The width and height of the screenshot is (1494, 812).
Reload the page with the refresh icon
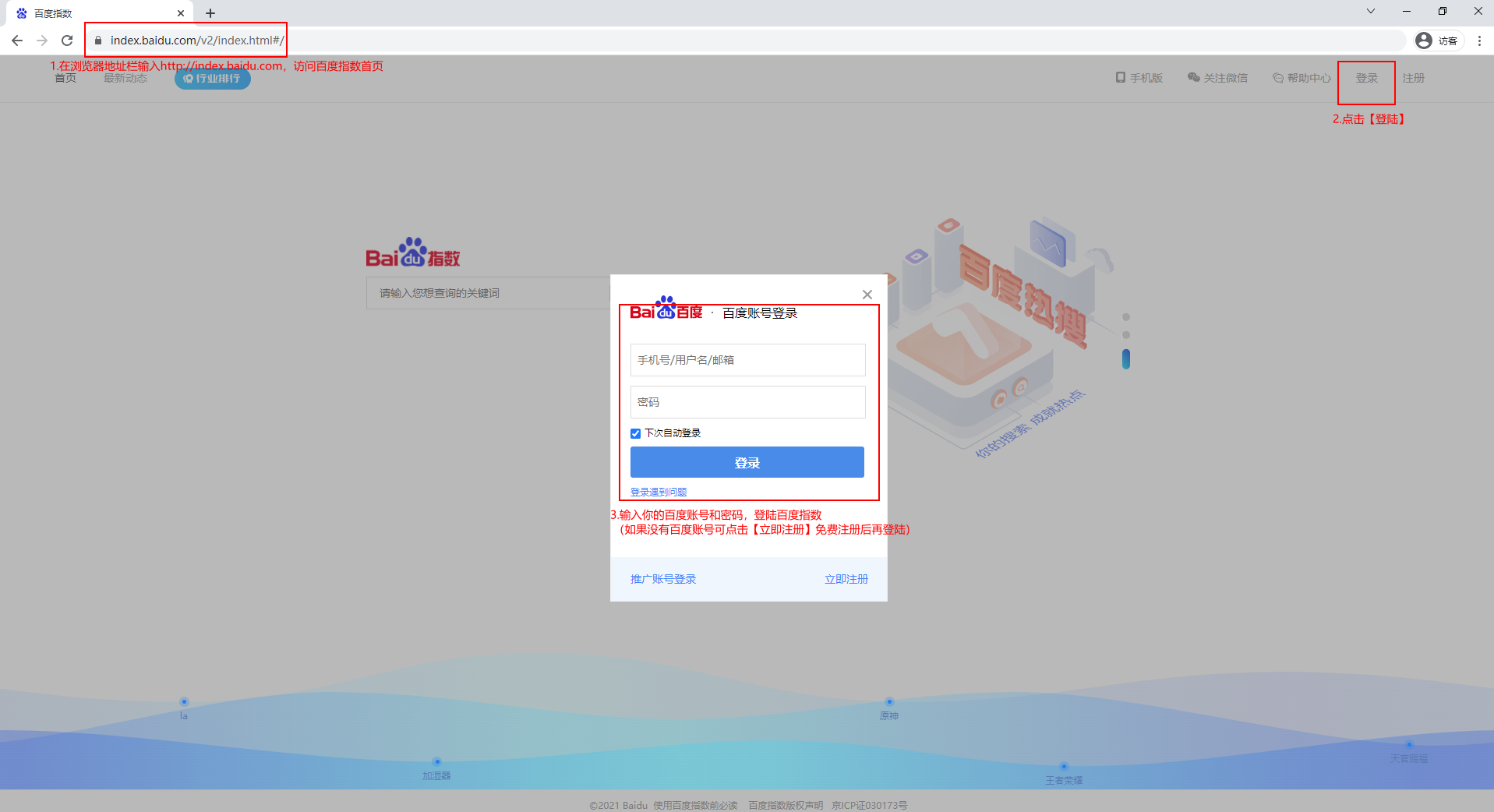67,41
